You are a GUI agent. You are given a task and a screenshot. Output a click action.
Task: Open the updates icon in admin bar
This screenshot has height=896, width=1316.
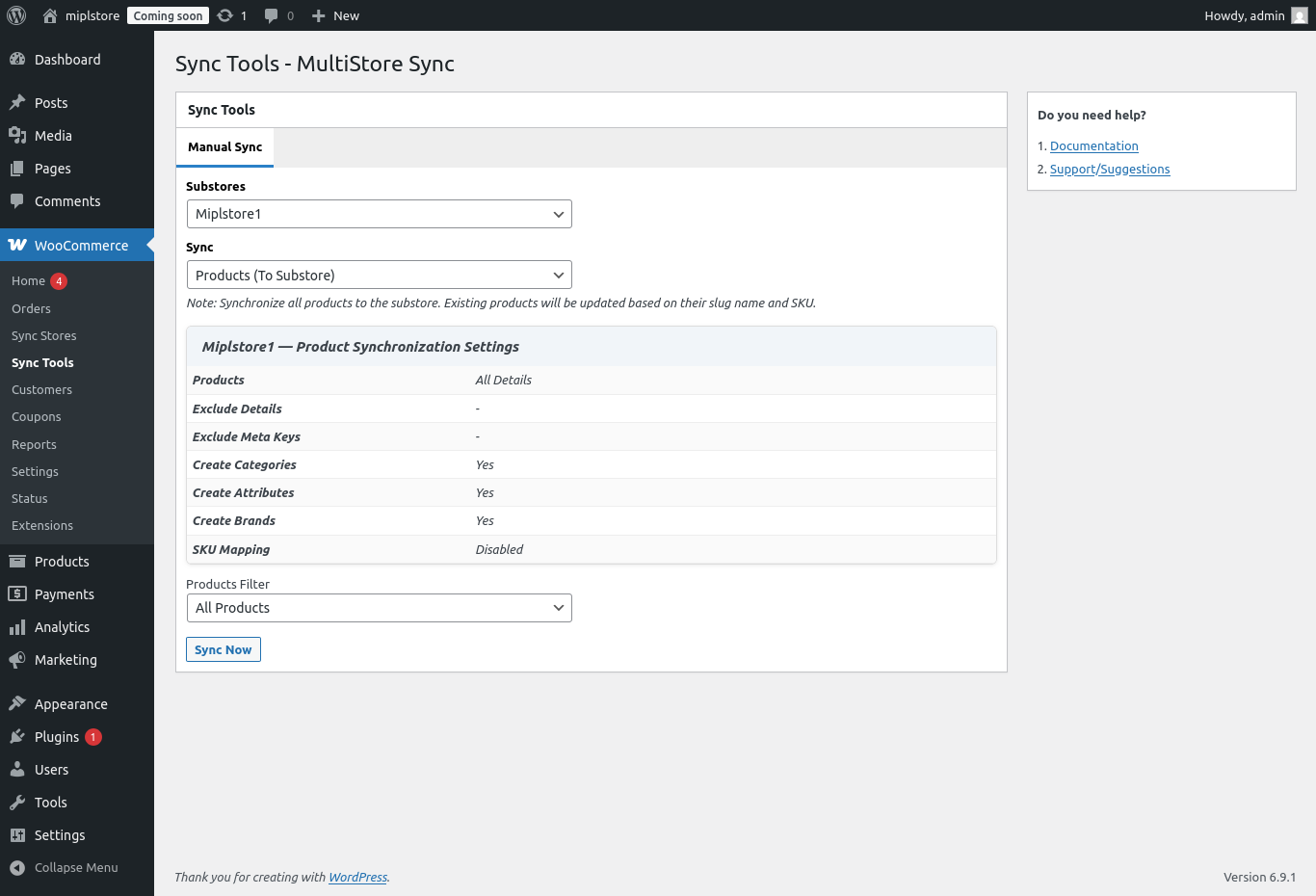[225, 15]
